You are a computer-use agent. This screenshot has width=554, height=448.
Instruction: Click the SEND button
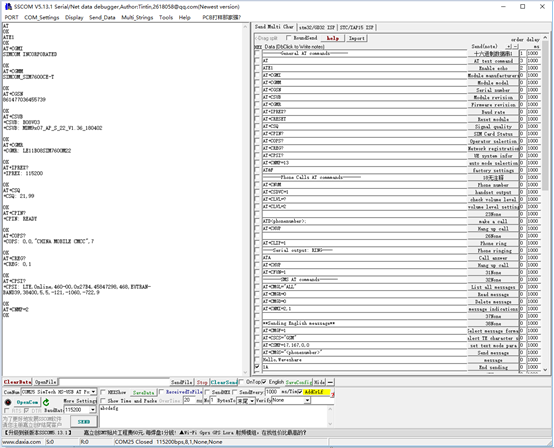[x=83, y=422]
